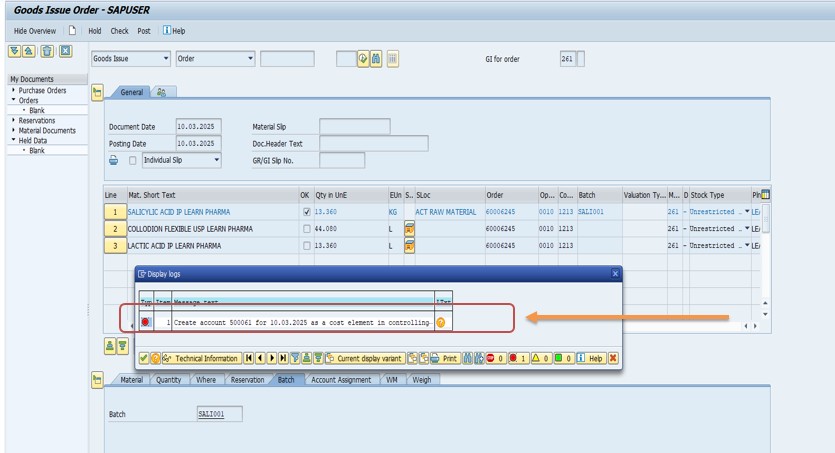
Task: Click the filter funnel icon in log toolbar
Action: (x=294, y=358)
